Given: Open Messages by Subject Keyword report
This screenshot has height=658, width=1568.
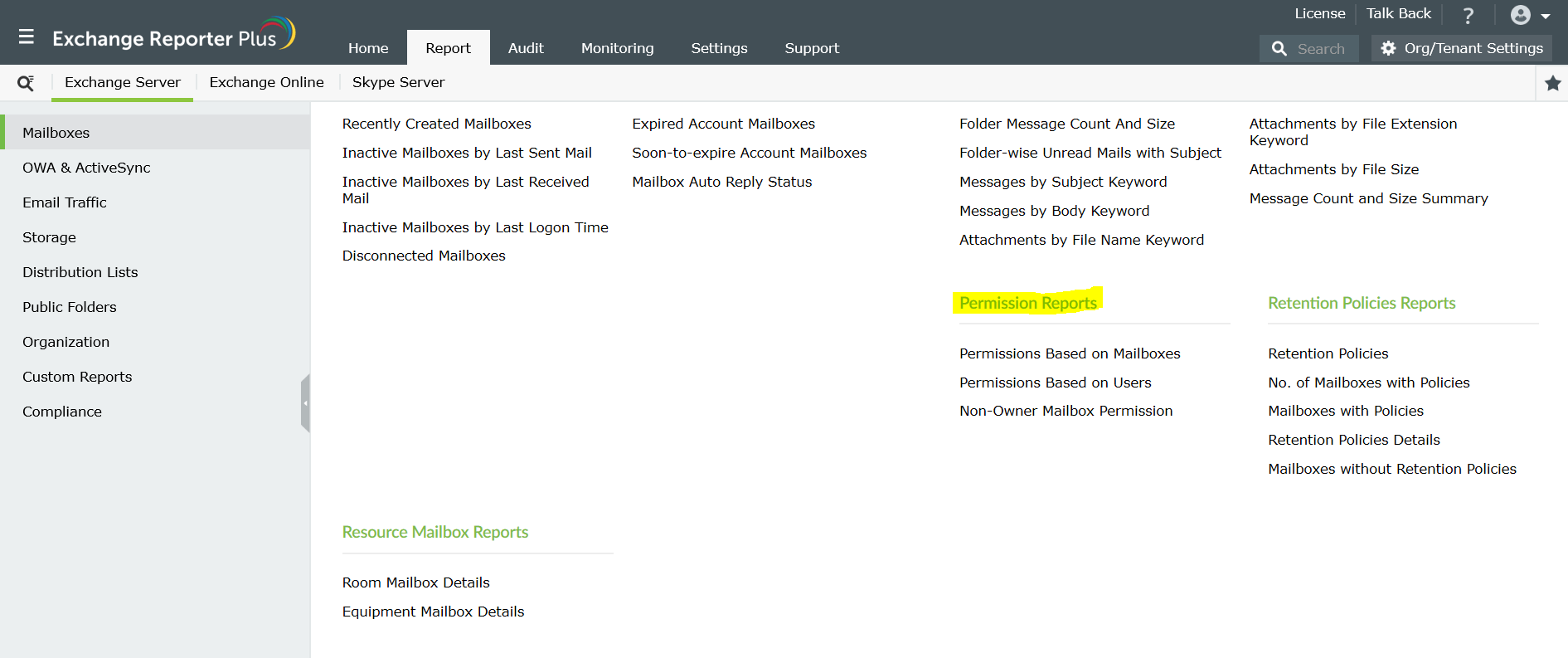Looking at the screenshot, I should [x=1063, y=182].
